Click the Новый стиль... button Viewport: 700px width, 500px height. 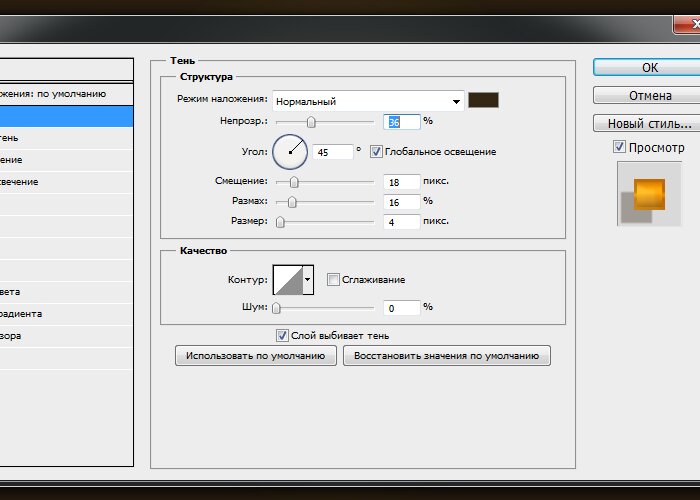coord(649,124)
